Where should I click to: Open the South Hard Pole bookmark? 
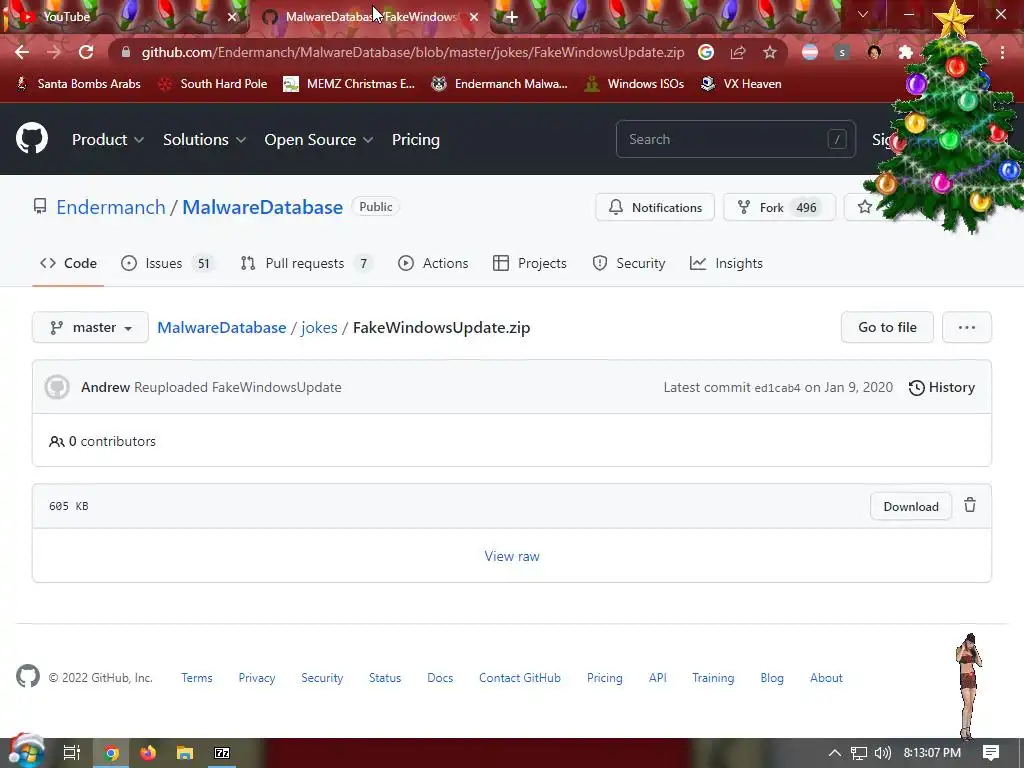[213, 84]
